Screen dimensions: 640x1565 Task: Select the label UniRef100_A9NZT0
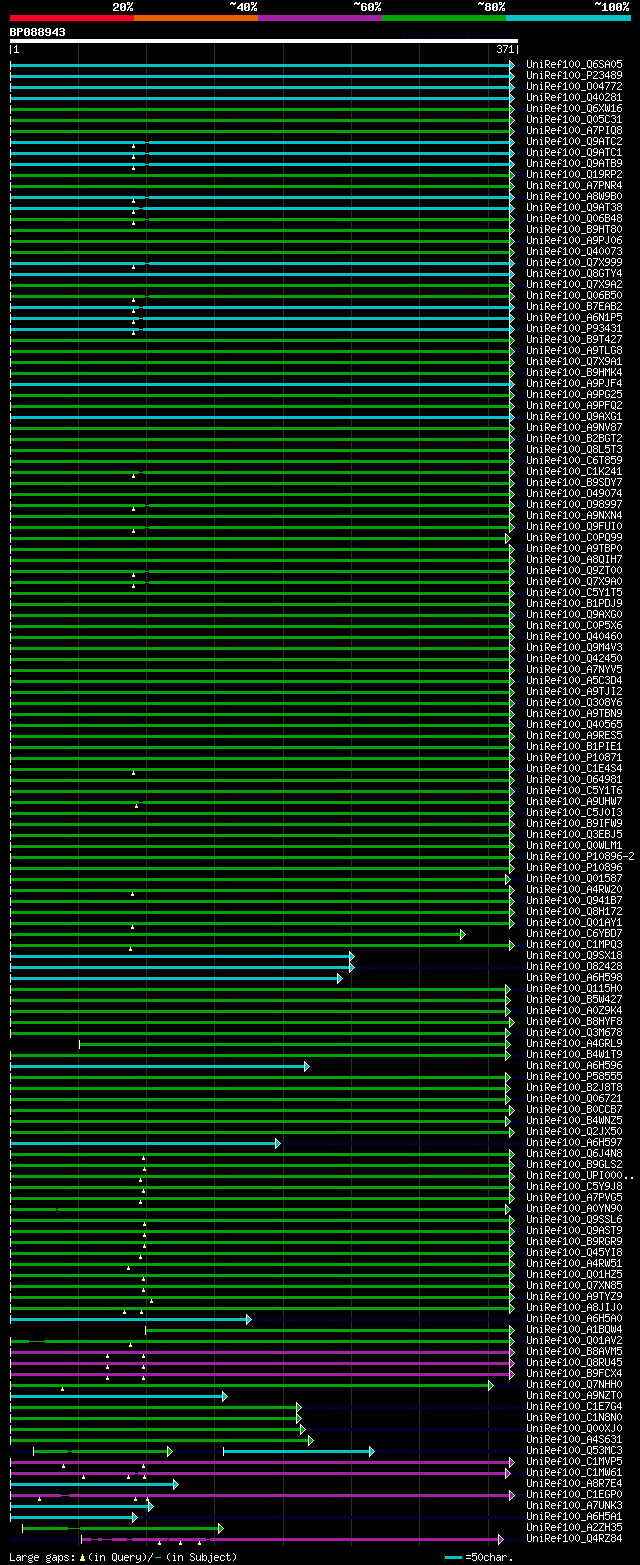(573, 1395)
